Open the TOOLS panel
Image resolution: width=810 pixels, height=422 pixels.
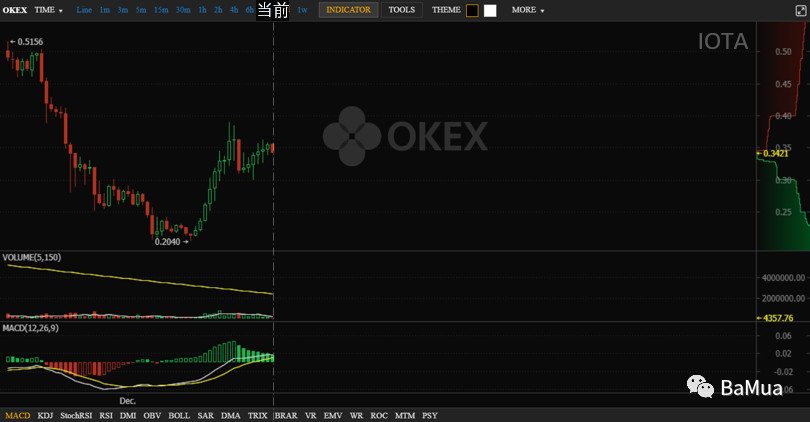[401, 10]
